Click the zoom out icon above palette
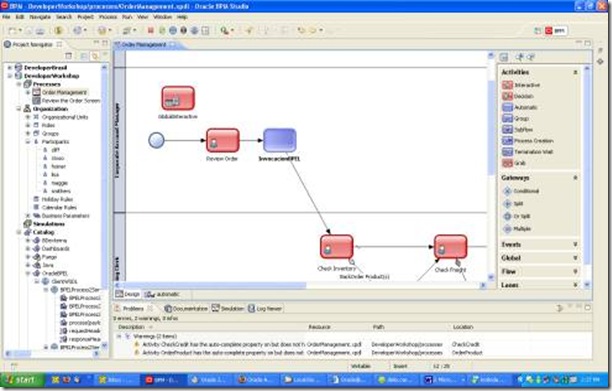This screenshot has width=612, height=391. click(x=531, y=57)
